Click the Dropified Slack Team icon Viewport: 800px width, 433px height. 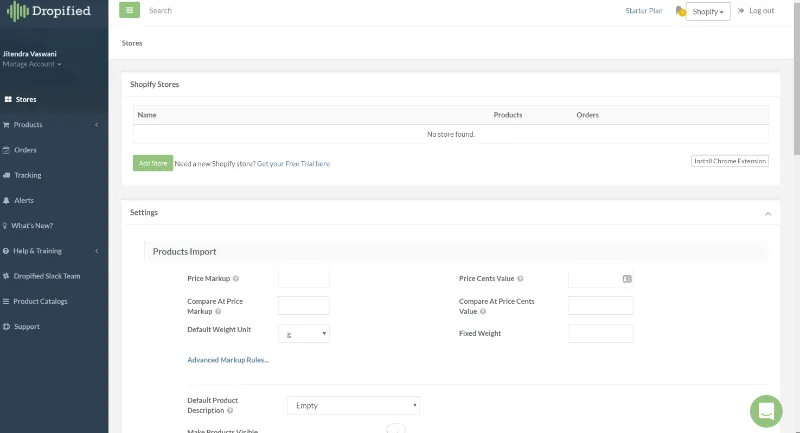[6, 276]
